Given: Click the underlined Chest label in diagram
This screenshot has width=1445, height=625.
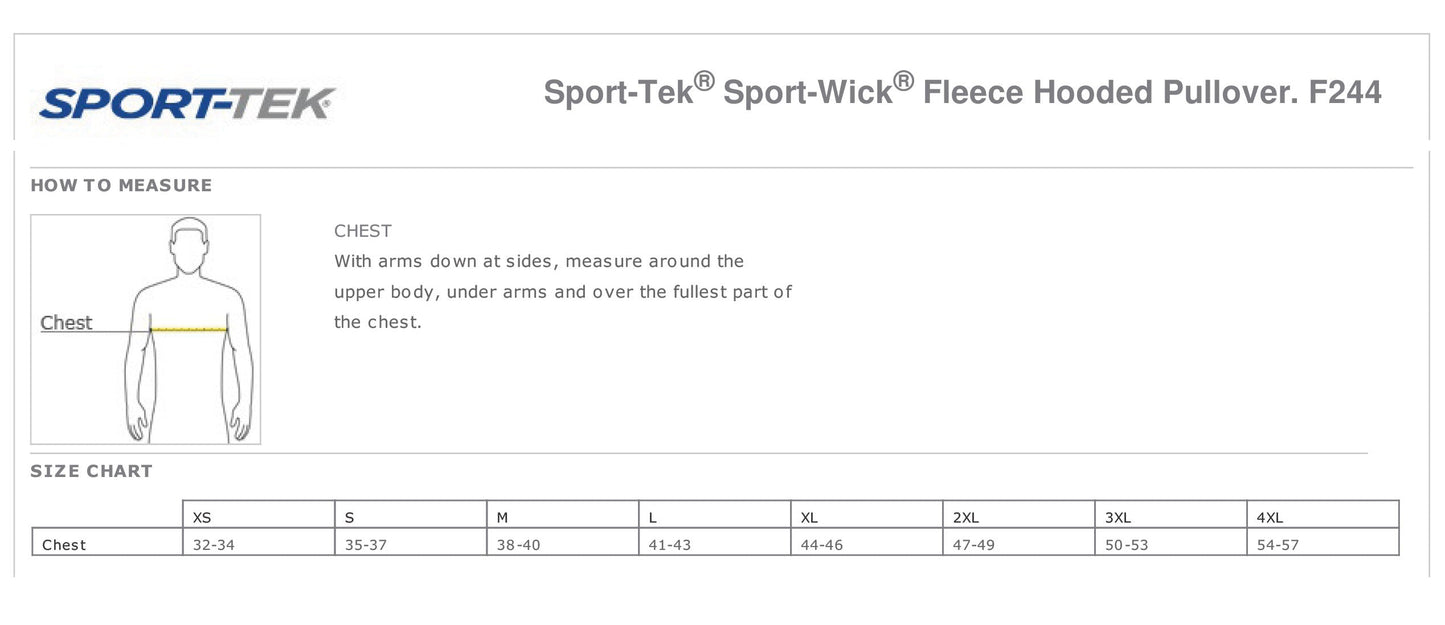Looking at the screenshot, I should pos(66,323).
